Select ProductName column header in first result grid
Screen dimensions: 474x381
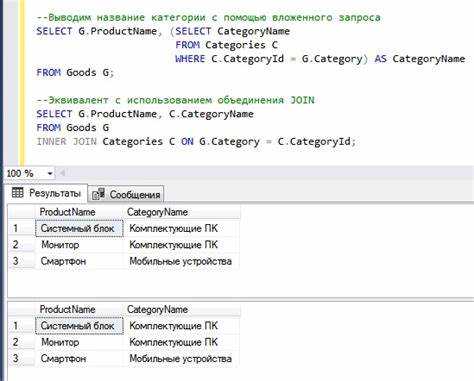click(x=79, y=212)
